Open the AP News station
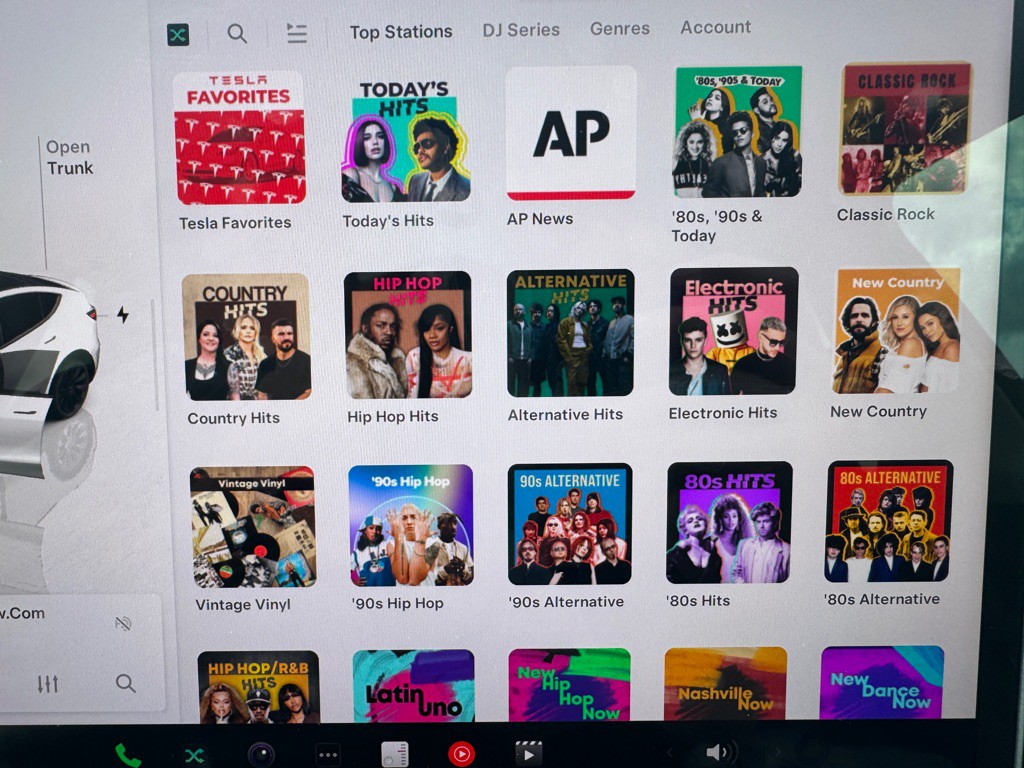Screen dimensions: 1024x768 click(x=571, y=133)
